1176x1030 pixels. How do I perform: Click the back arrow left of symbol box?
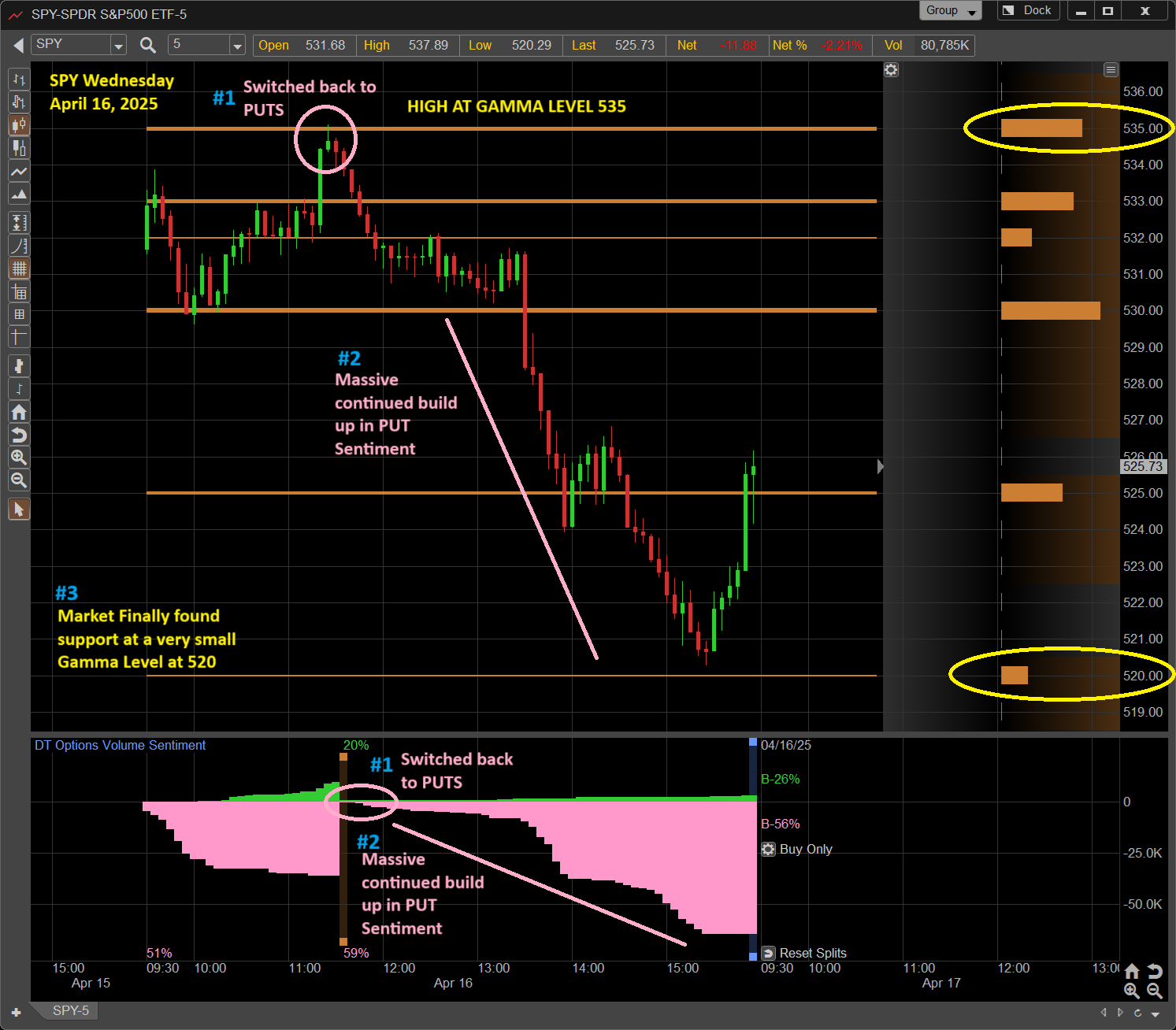(18, 45)
